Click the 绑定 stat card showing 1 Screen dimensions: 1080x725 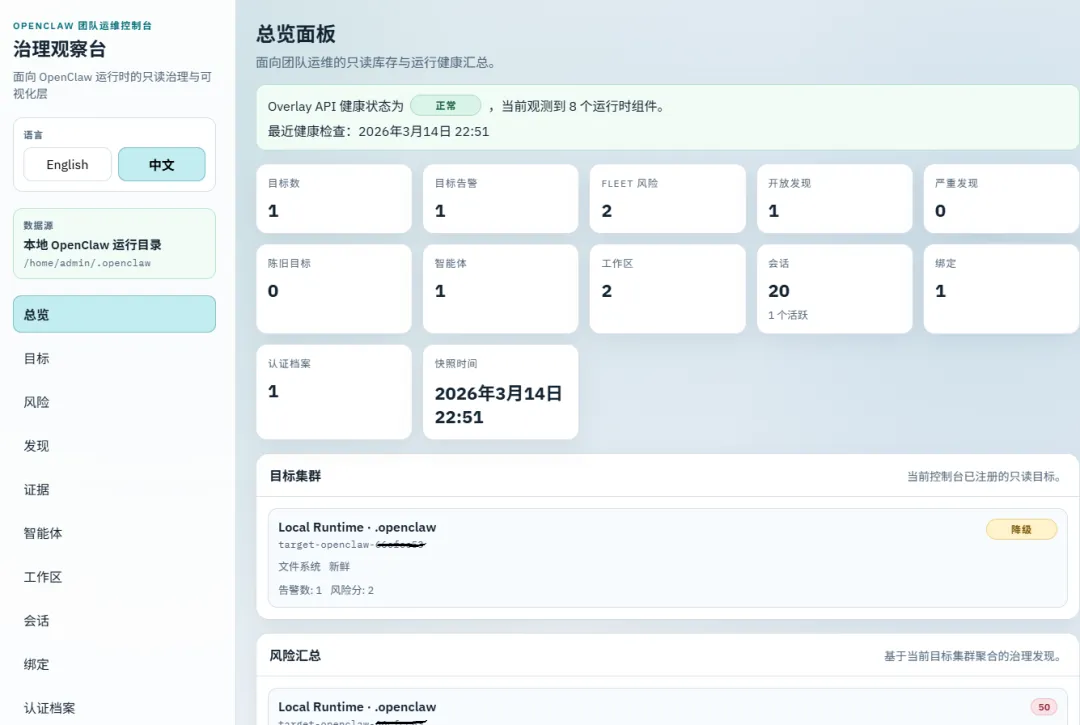pos(1001,288)
